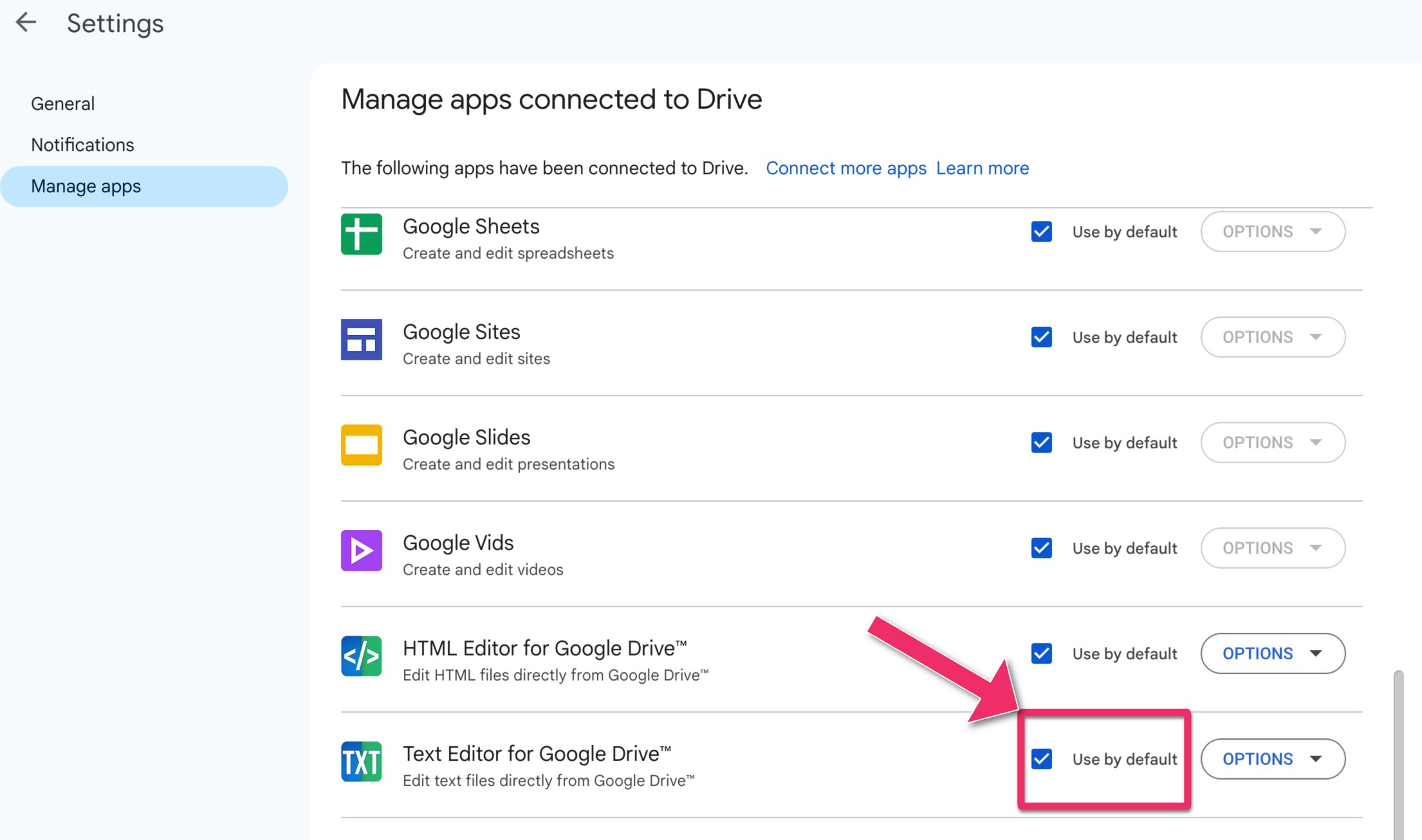This screenshot has width=1422, height=840.
Task: Open the Learn more link
Action: coord(983,168)
